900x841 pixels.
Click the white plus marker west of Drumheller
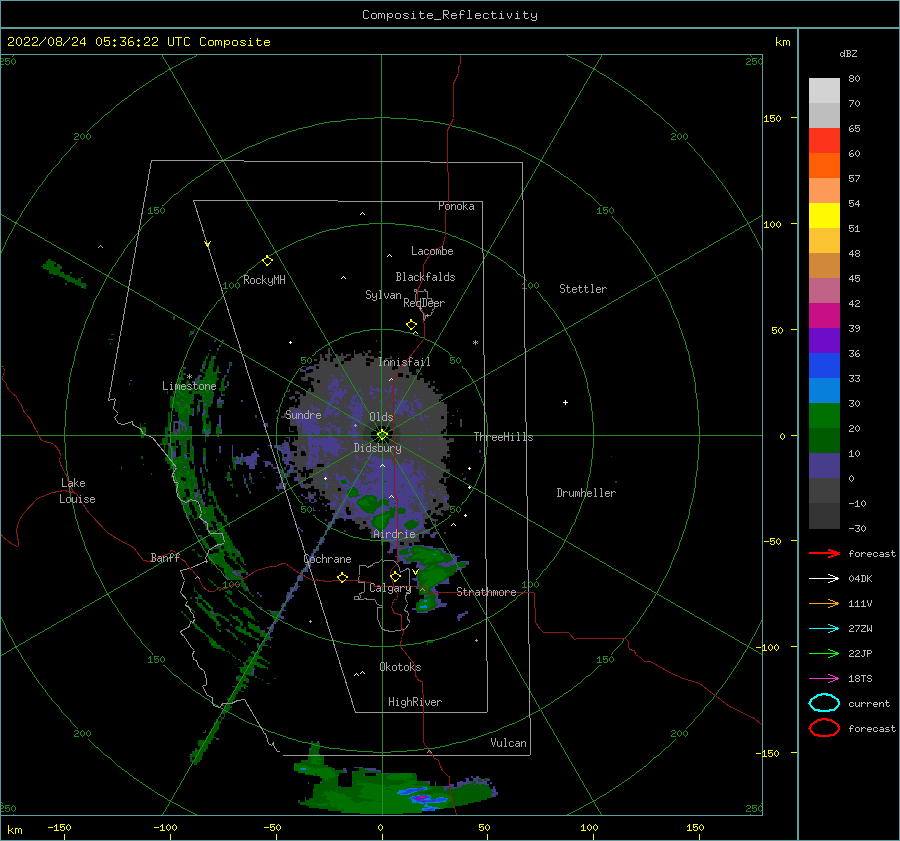565,402
